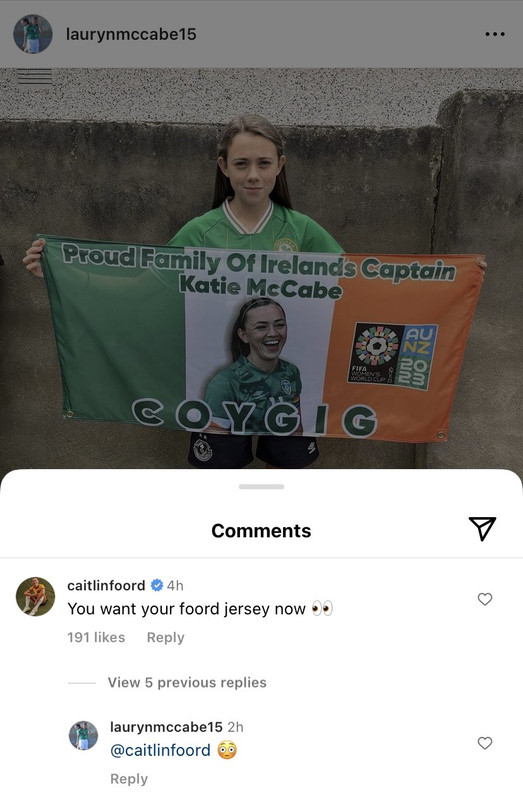This screenshot has width=523, height=800.
Task: Reply to caitlinfoord's comment
Action: [x=165, y=637]
